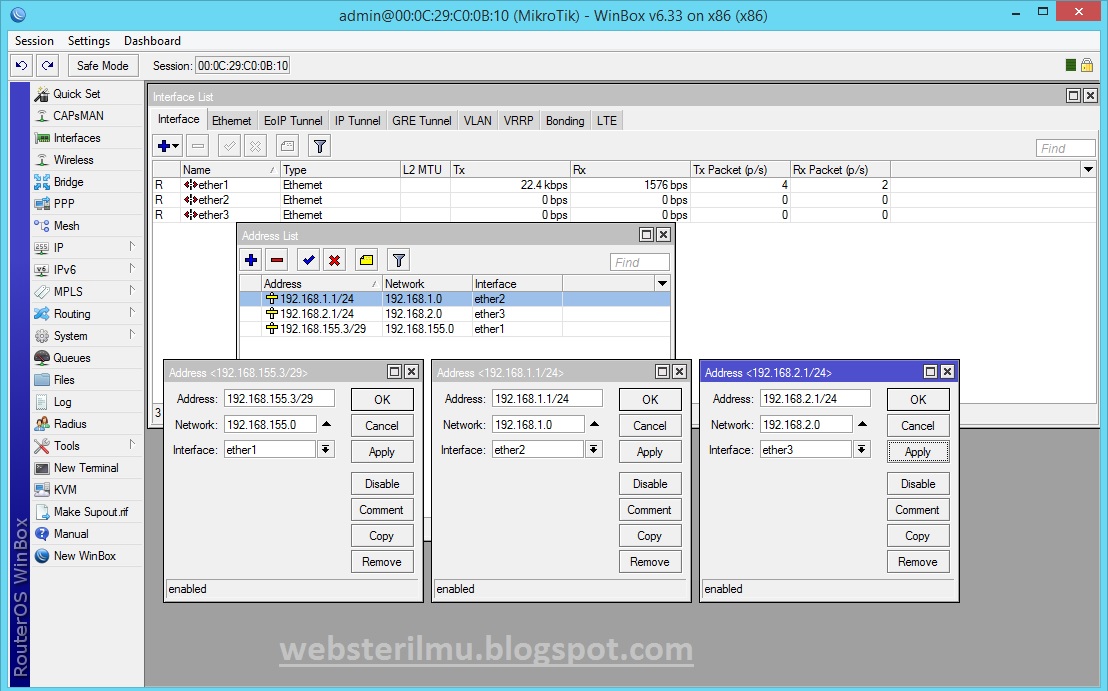This screenshot has width=1108, height=691.
Task: Remove address with red minus icon
Action: [277, 260]
